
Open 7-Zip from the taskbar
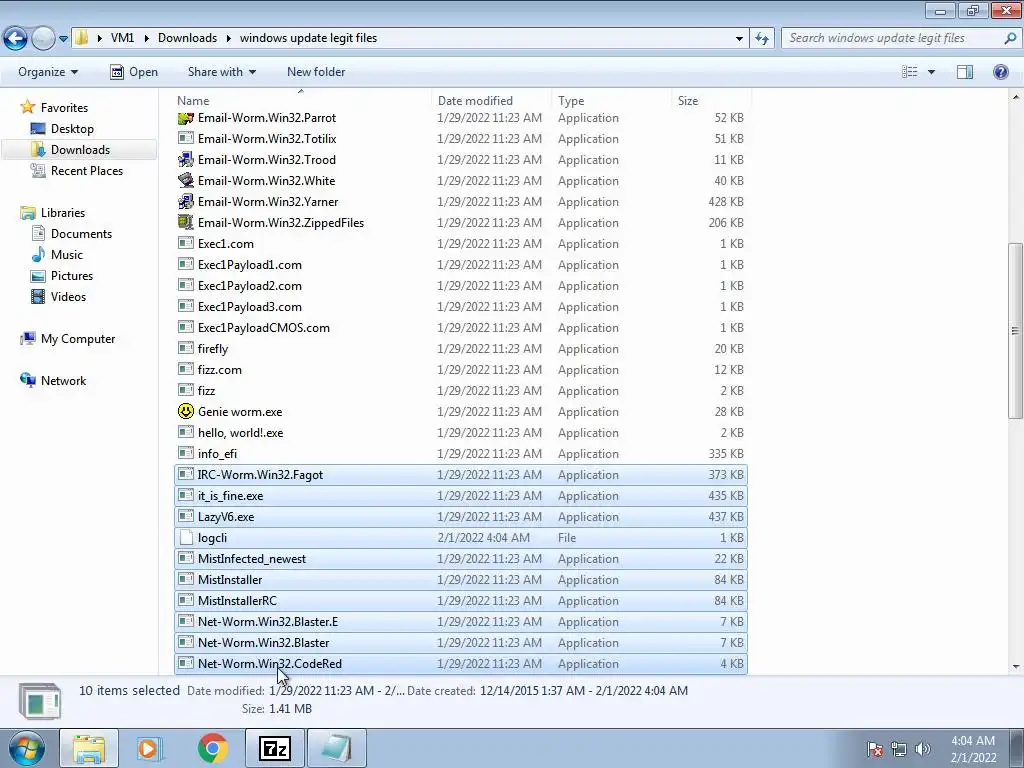coord(275,748)
